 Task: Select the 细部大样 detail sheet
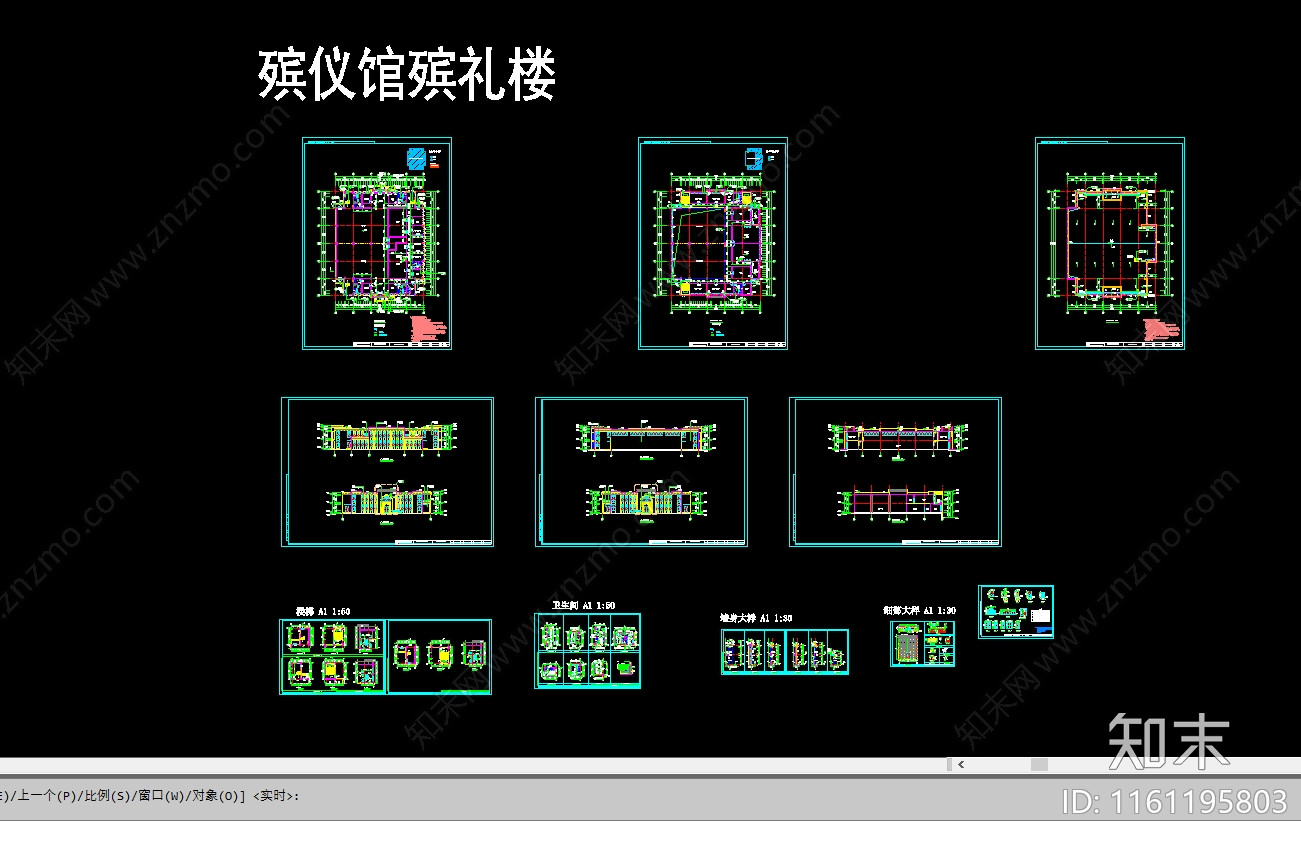[x=922, y=643]
